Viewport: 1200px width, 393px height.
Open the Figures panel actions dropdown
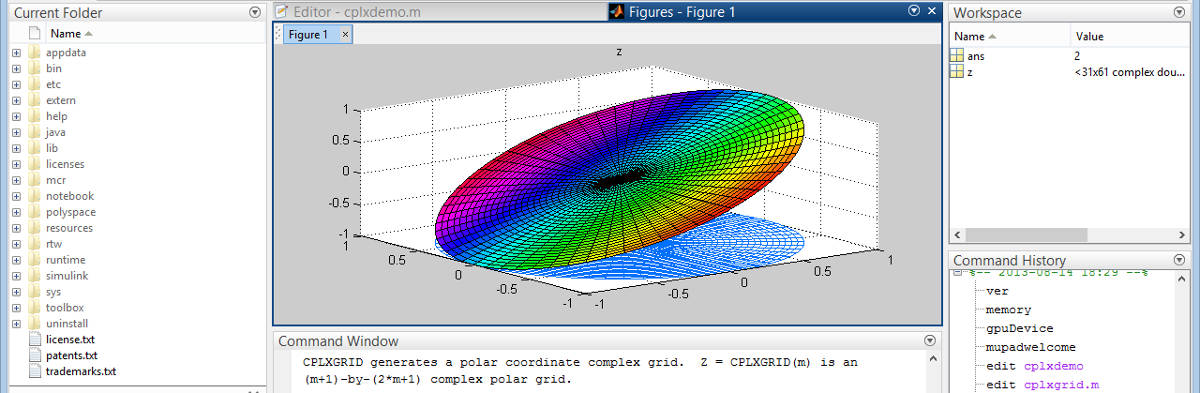(914, 11)
